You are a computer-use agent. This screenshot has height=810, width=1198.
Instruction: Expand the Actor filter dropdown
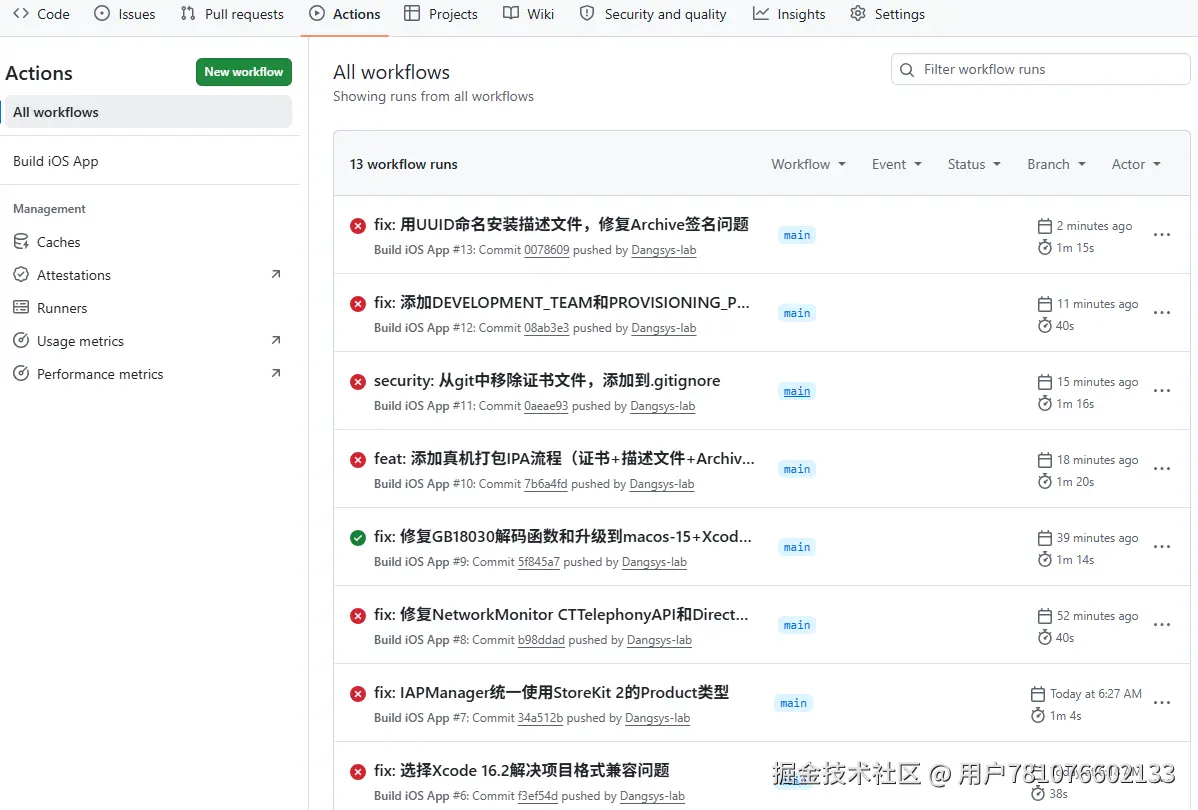1136,164
